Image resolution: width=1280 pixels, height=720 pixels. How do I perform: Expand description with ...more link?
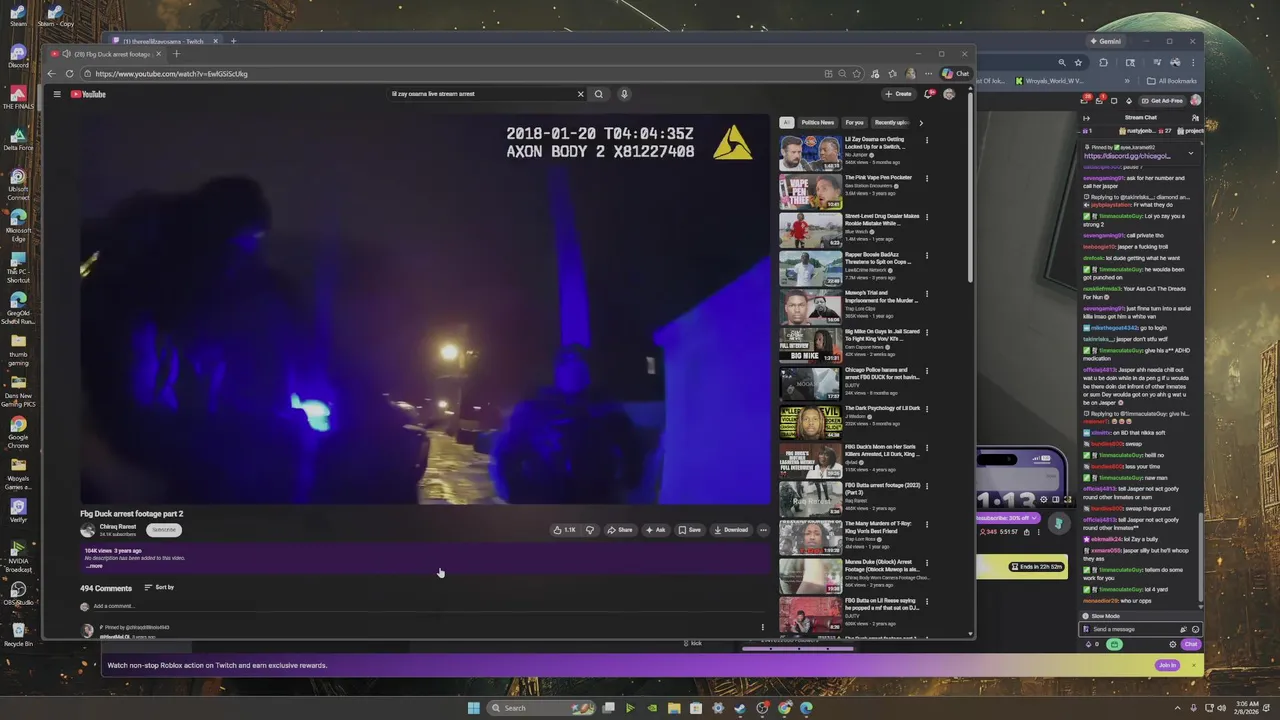(x=94, y=566)
